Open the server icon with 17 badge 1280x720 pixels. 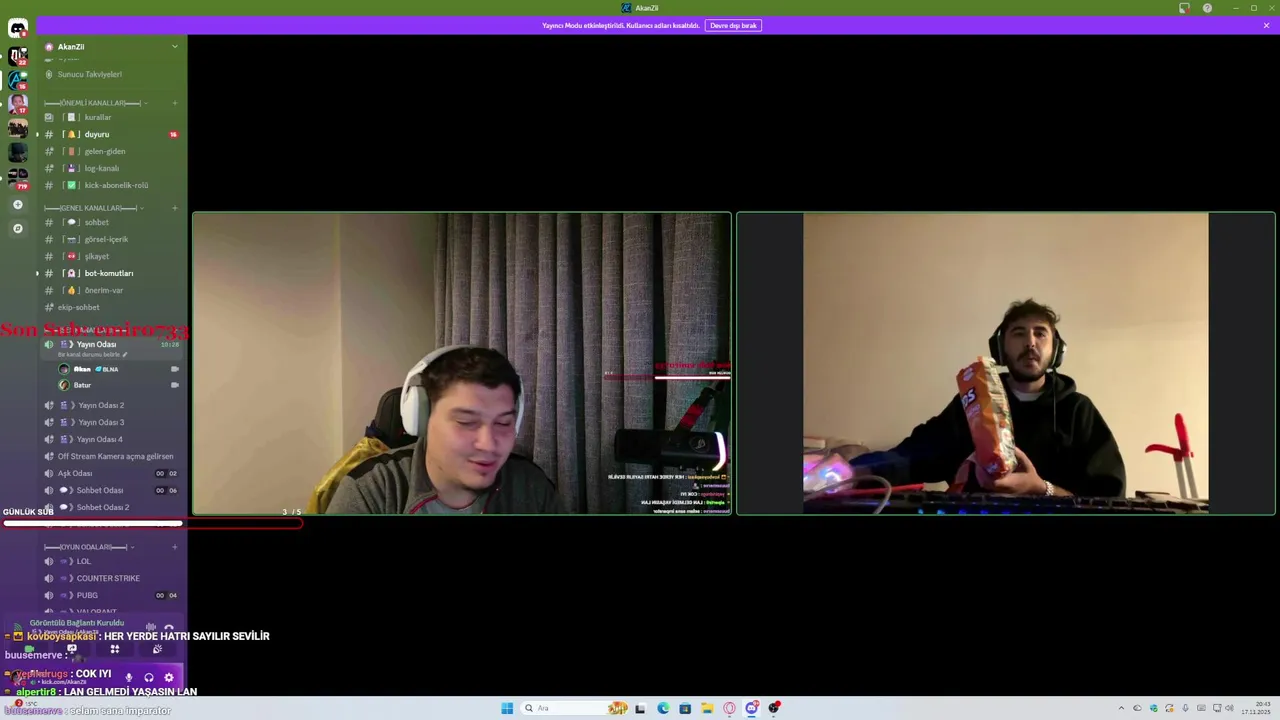coord(18,103)
